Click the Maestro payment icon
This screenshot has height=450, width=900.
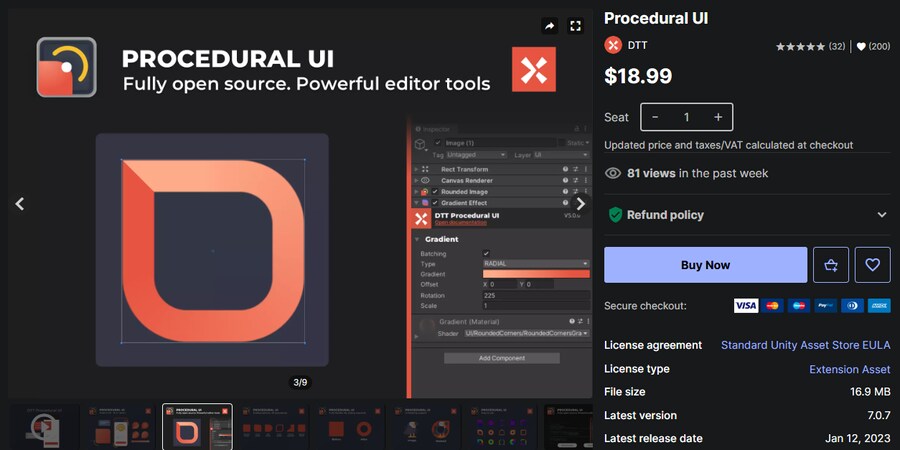tap(799, 305)
